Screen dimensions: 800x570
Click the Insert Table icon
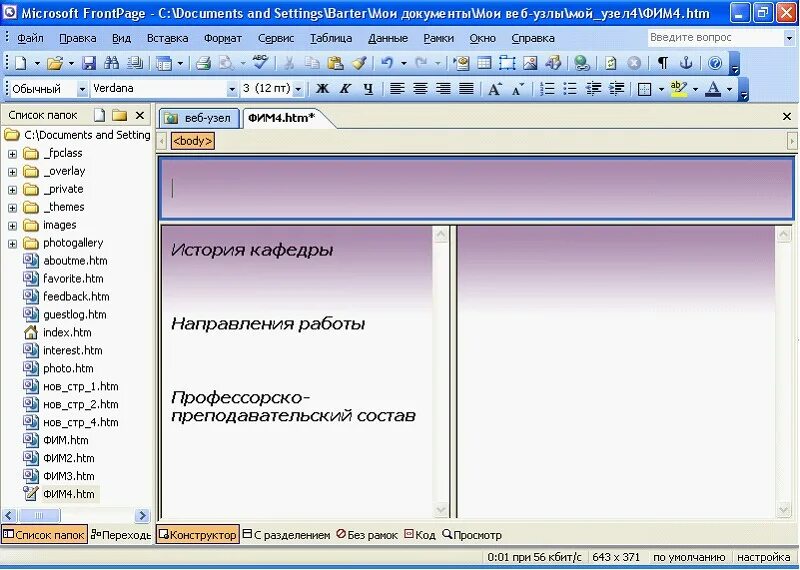(x=484, y=63)
